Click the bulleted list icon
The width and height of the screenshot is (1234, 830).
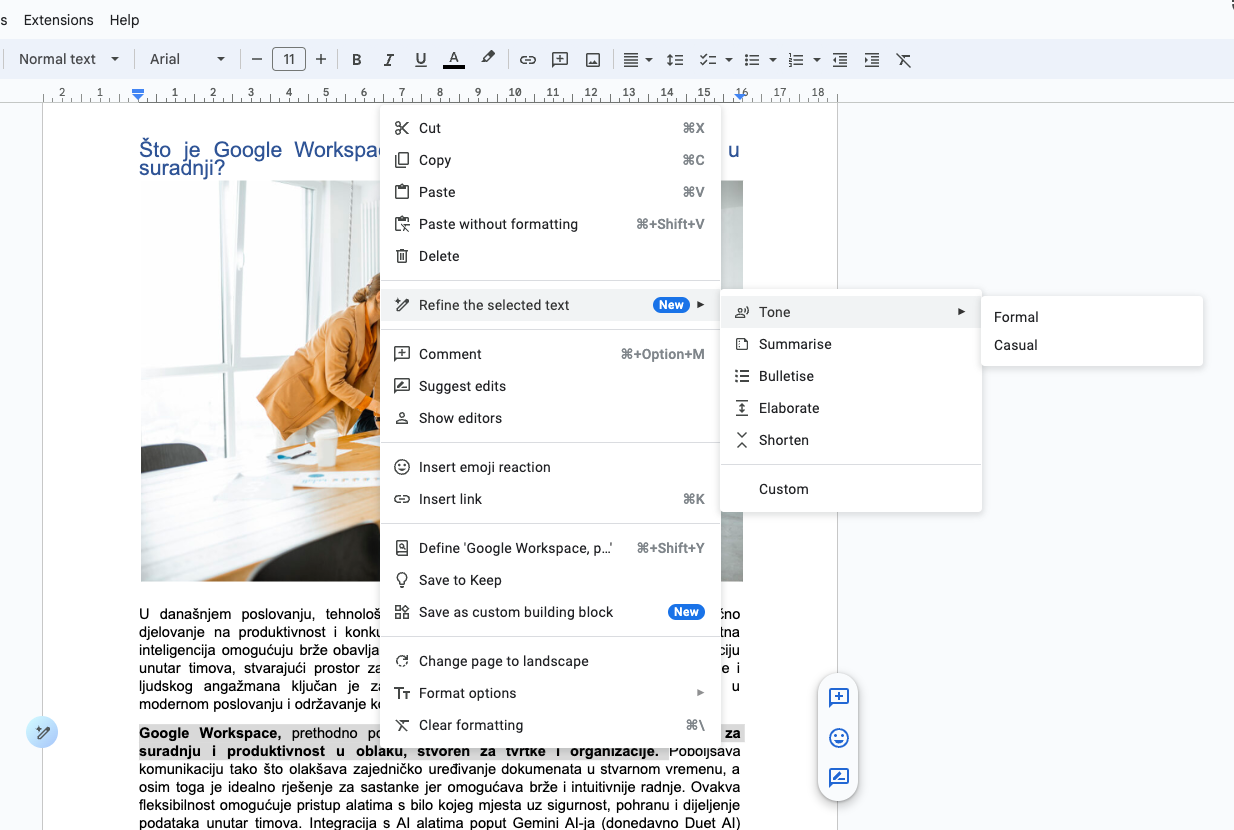point(753,60)
